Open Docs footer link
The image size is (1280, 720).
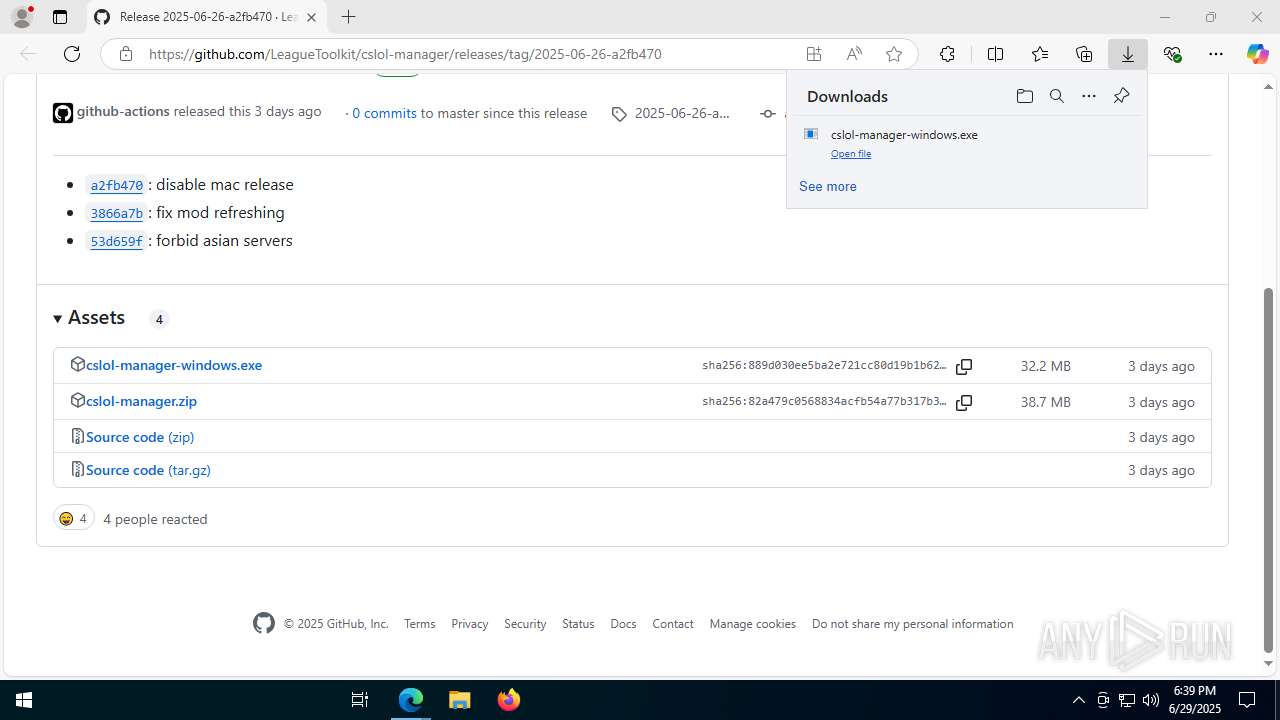(623, 624)
